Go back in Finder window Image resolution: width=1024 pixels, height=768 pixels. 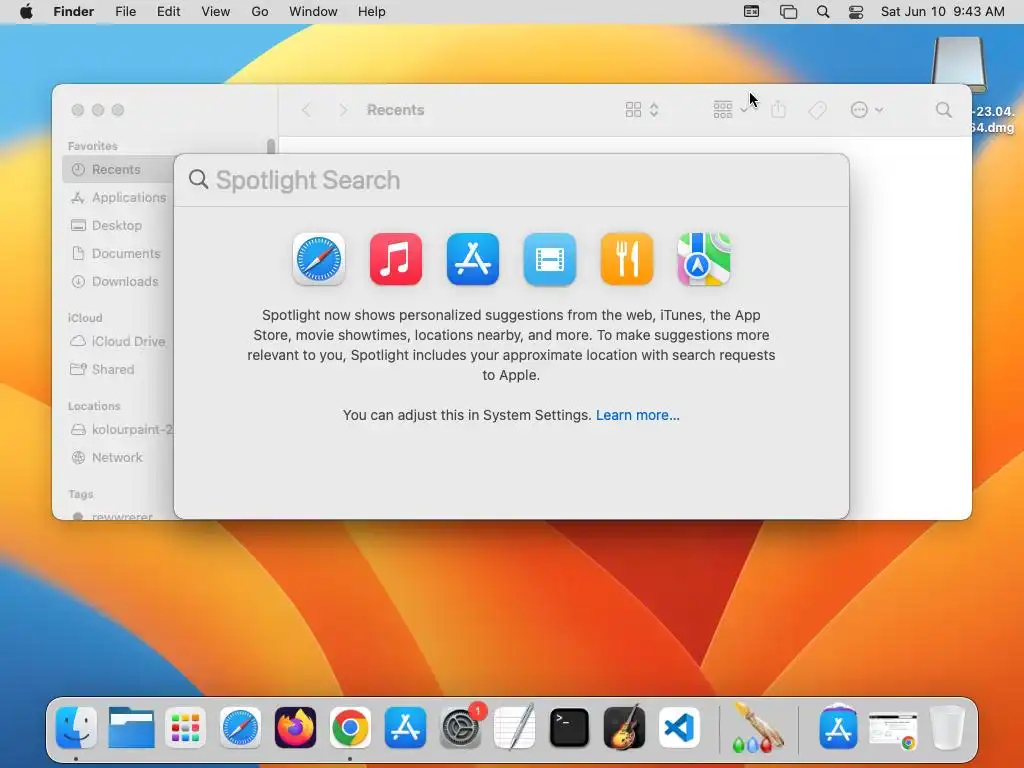pos(306,110)
